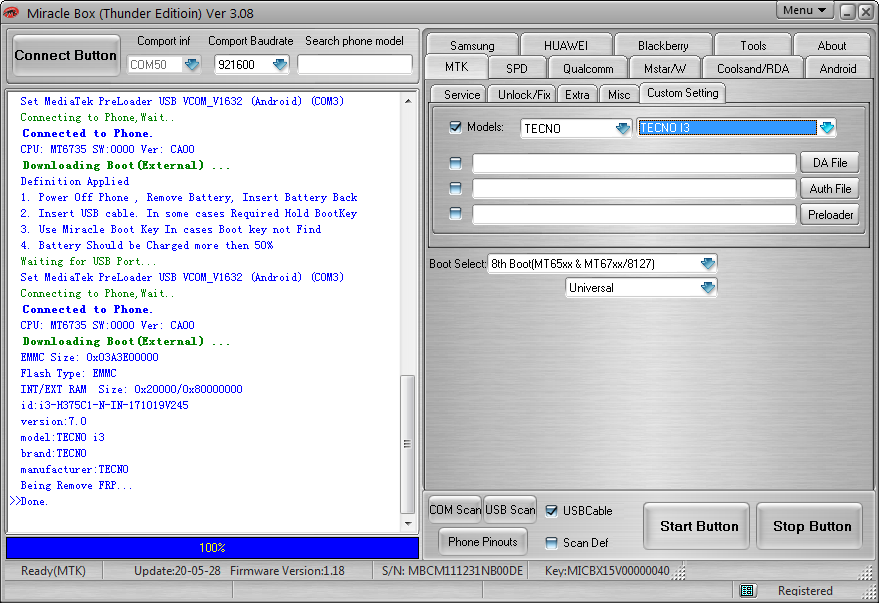Open the Tools tab
The image size is (879, 603).
click(753, 45)
